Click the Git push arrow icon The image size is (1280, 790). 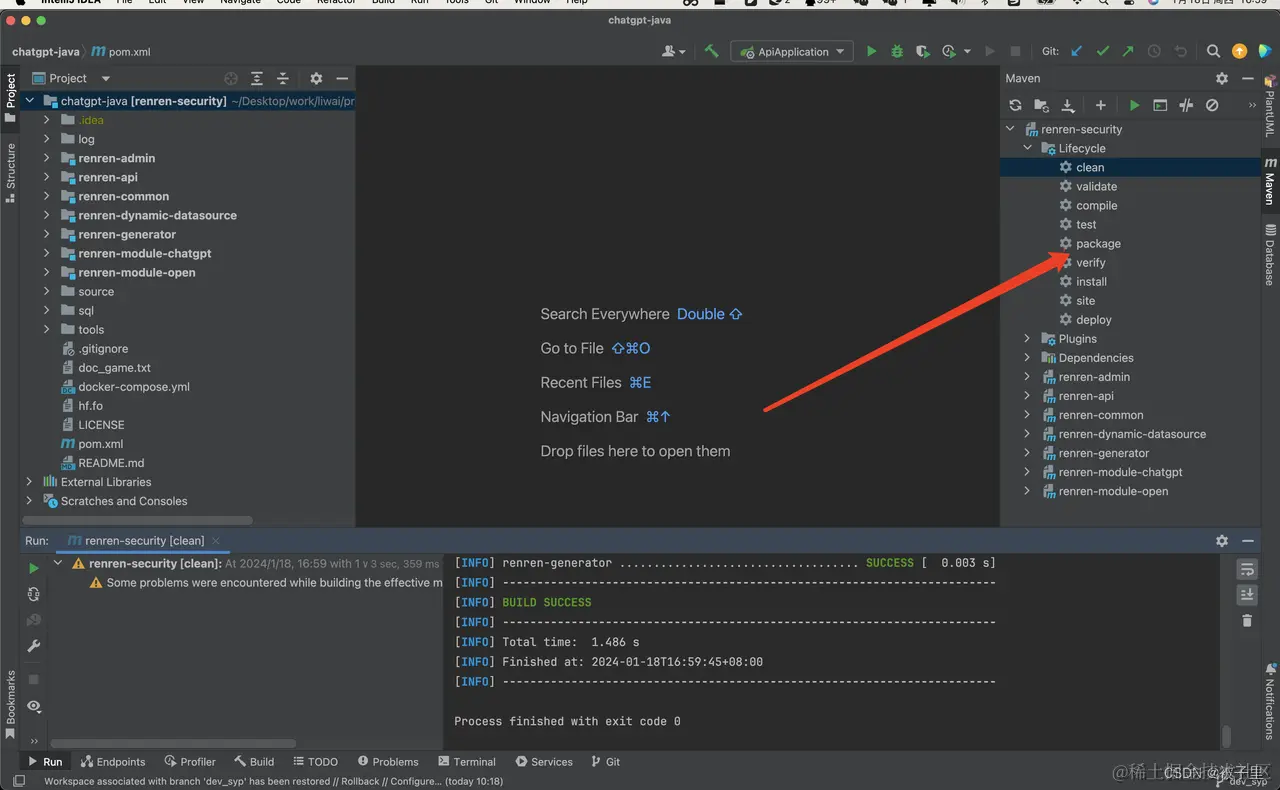pos(1128,51)
